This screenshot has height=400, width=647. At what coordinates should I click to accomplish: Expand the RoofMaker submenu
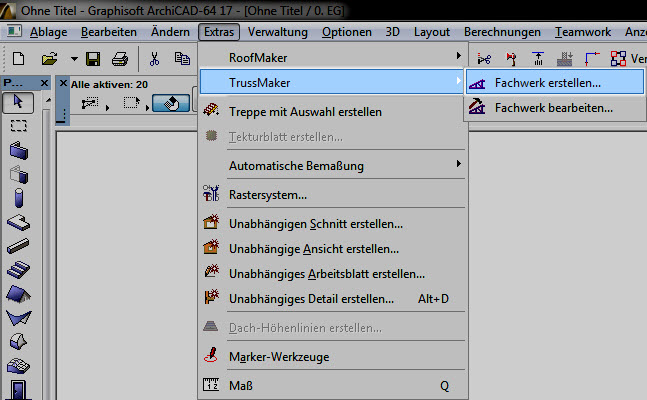[x=332, y=57]
